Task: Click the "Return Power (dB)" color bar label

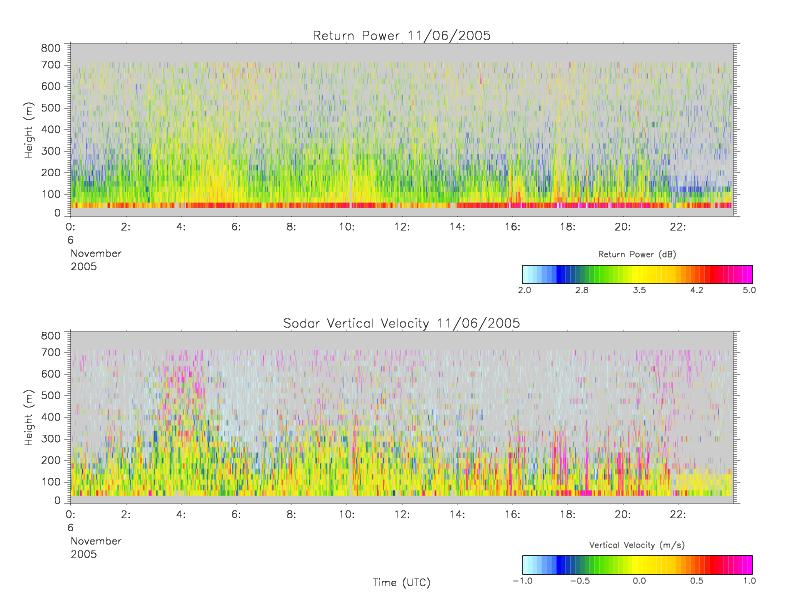Action: tap(637, 254)
